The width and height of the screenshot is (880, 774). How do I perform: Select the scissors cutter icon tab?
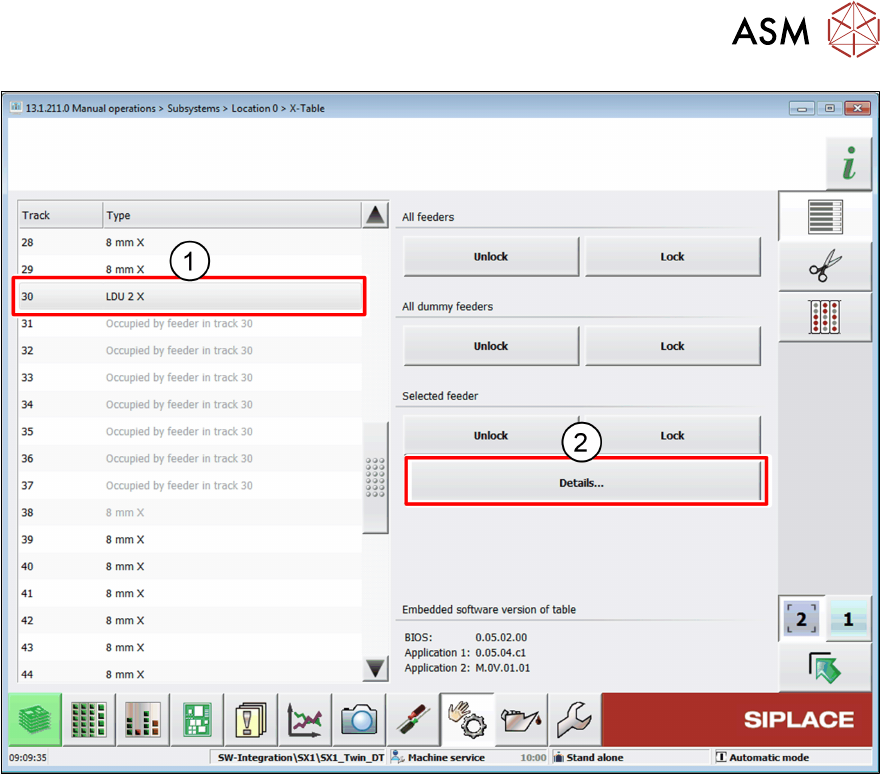pos(824,267)
